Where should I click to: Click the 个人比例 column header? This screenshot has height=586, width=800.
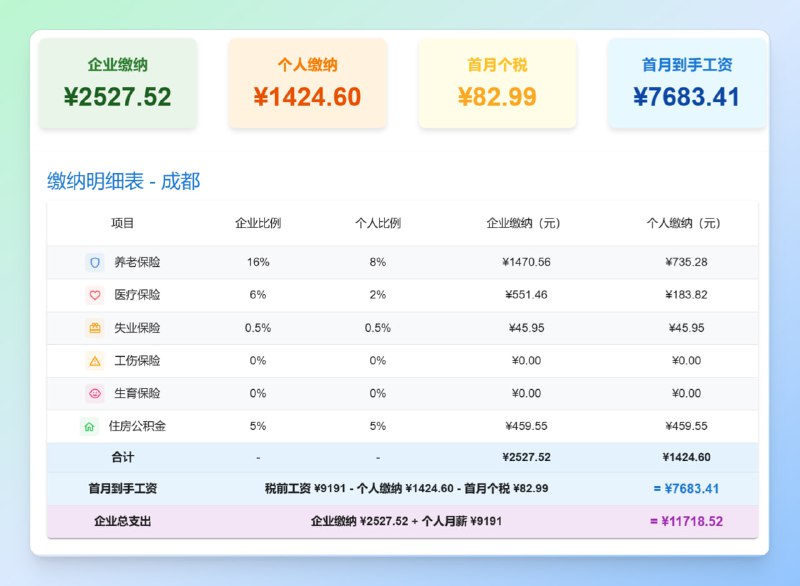(377, 224)
